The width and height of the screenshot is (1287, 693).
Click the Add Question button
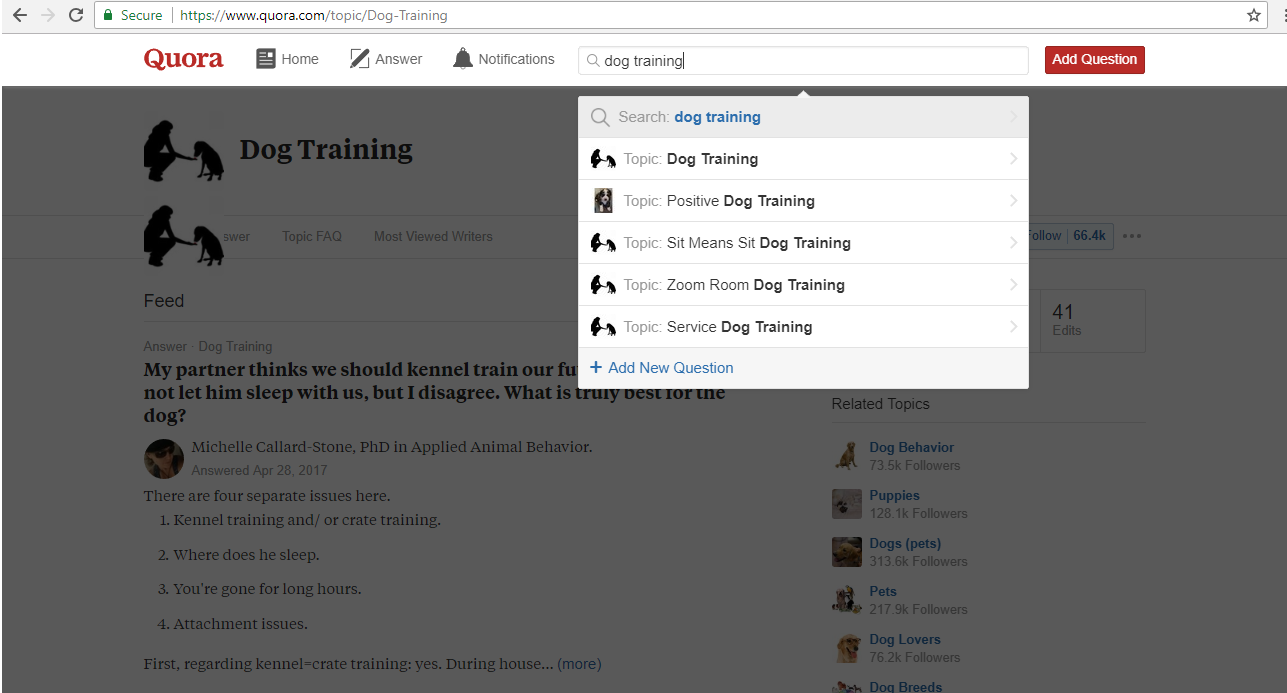coord(1094,59)
